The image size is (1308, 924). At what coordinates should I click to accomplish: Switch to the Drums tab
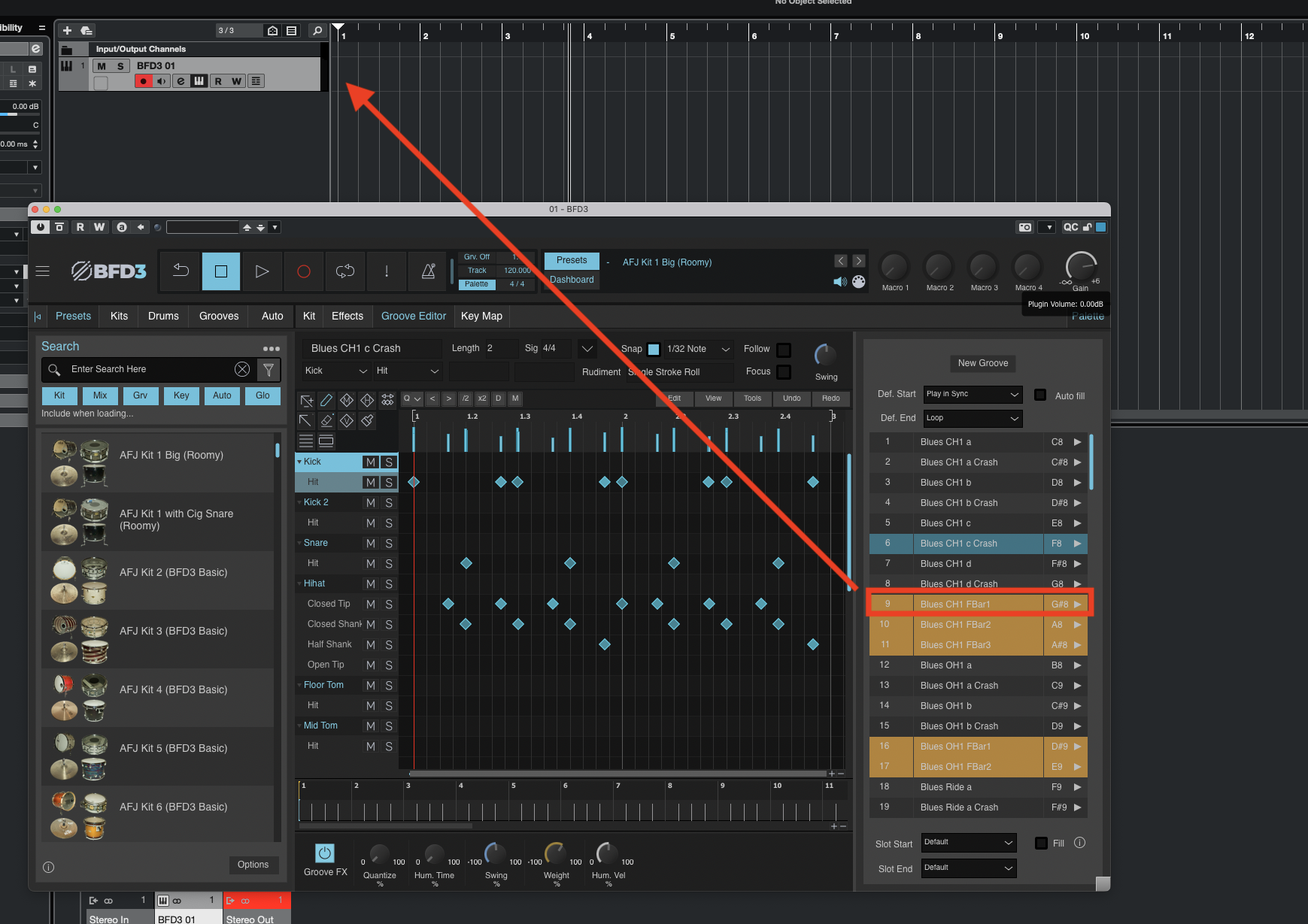tap(163, 316)
